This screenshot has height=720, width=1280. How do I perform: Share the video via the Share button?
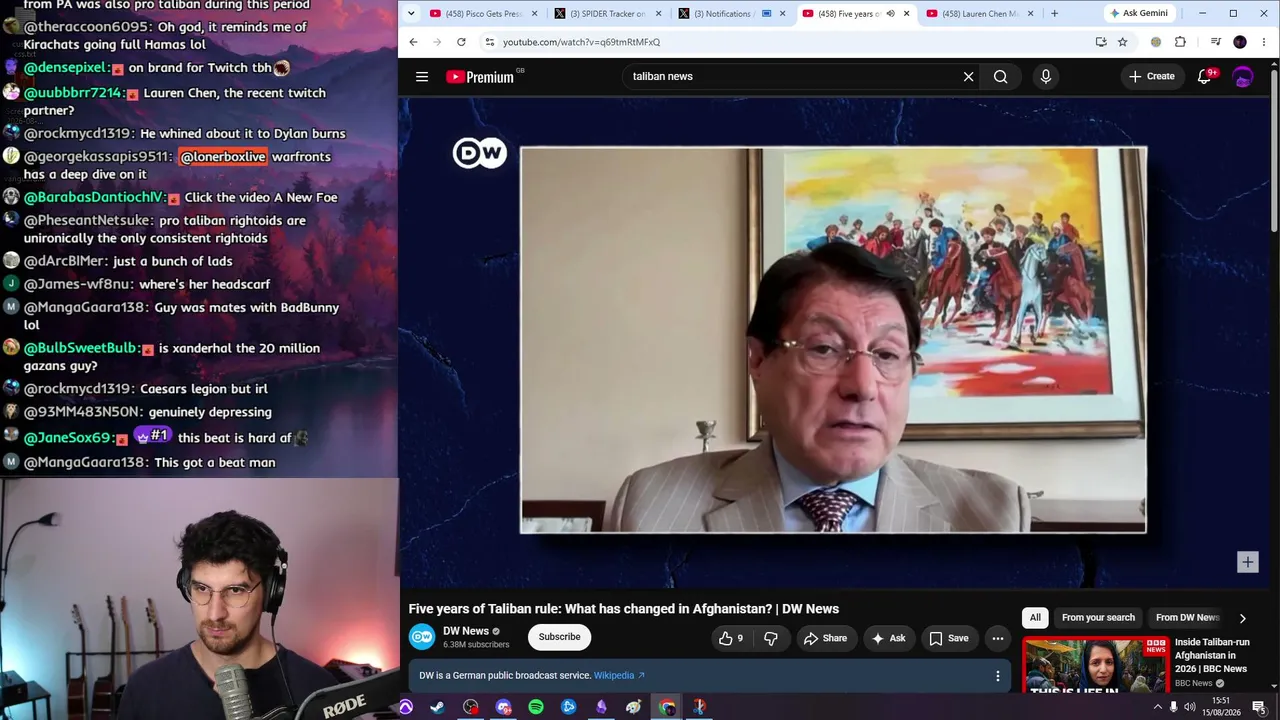coord(825,638)
